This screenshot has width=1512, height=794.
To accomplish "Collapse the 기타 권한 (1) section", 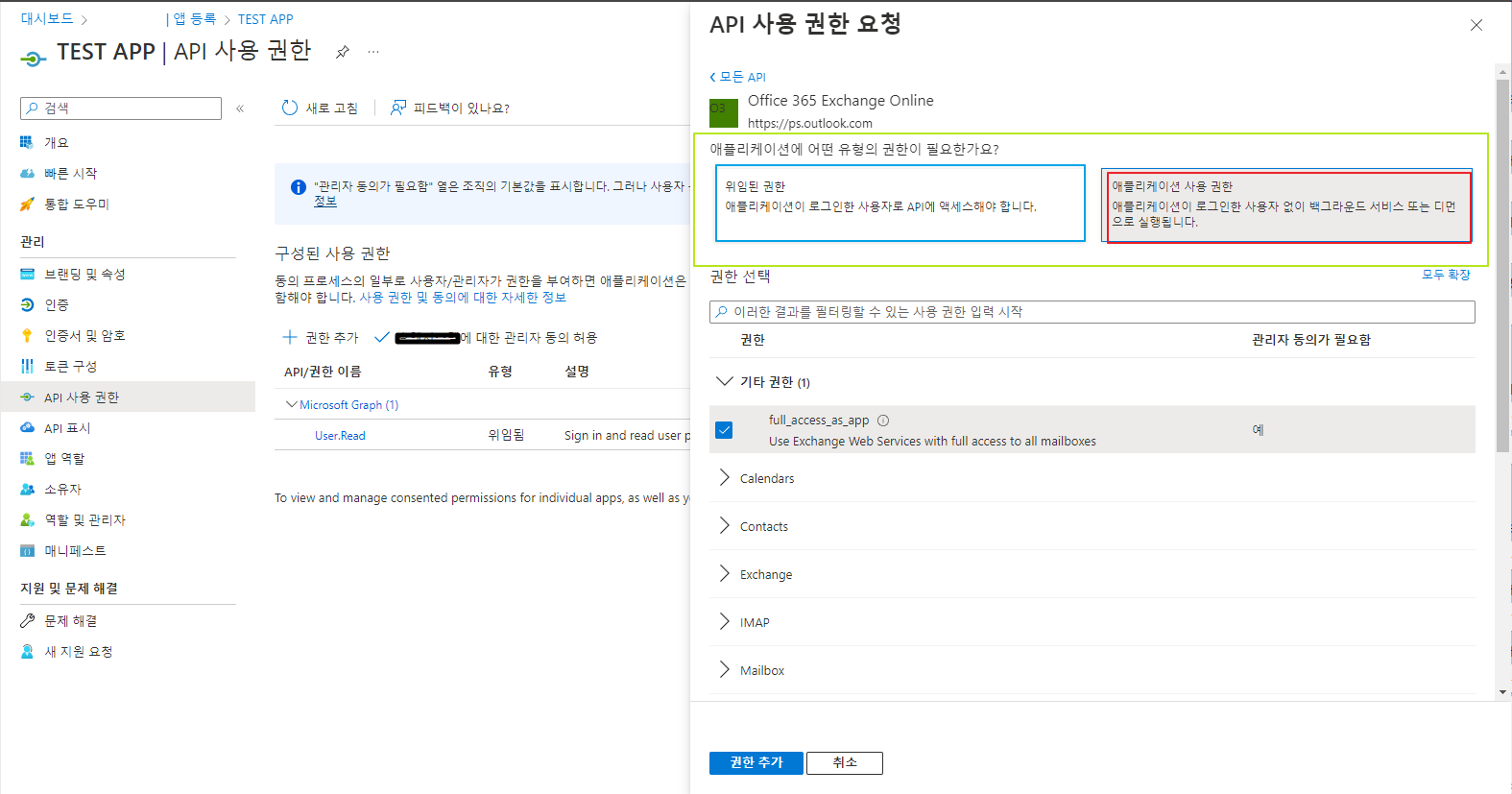I will pyautogui.click(x=725, y=381).
